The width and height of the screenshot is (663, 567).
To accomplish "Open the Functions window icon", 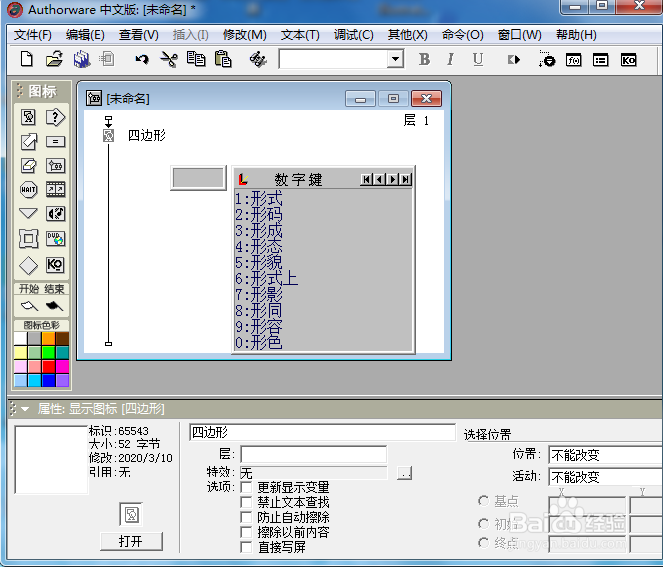I will 574,60.
